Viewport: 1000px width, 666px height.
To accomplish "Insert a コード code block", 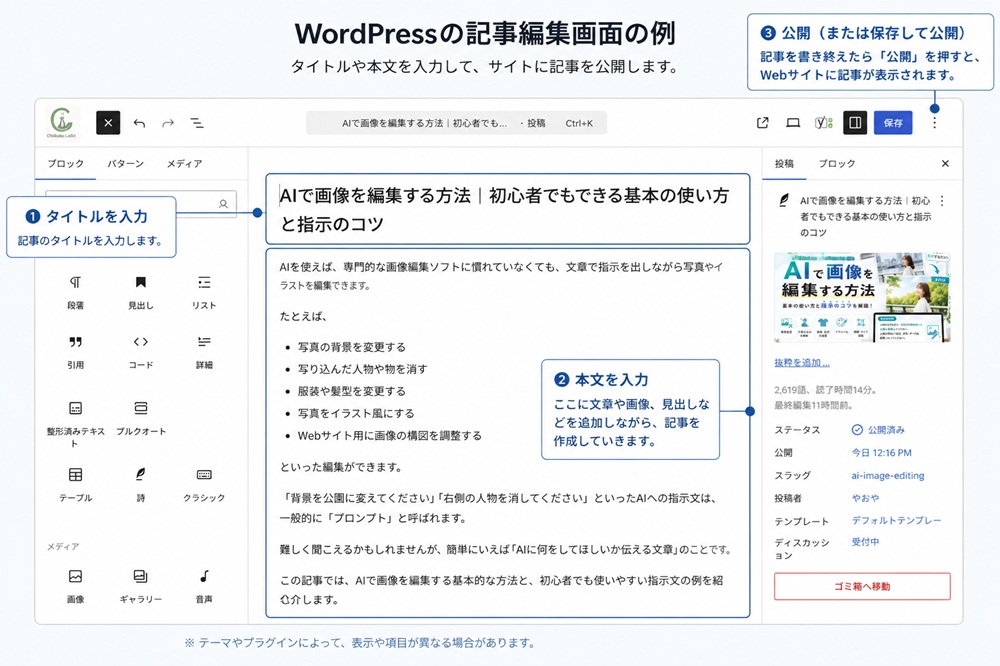I will pyautogui.click(x=140, y=352).
